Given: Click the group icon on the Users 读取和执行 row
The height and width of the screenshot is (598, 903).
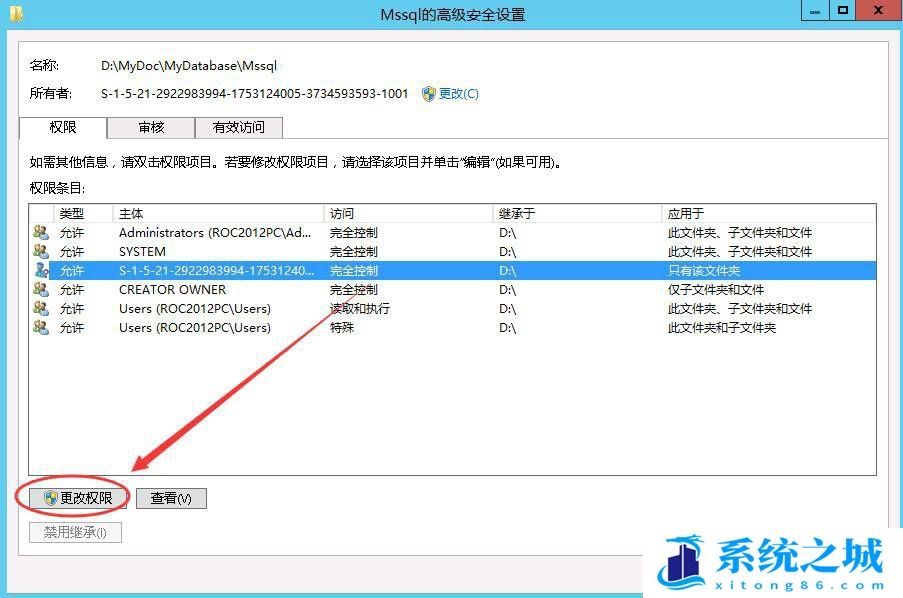Looking at the screenshot, I should tap(41, 309).
